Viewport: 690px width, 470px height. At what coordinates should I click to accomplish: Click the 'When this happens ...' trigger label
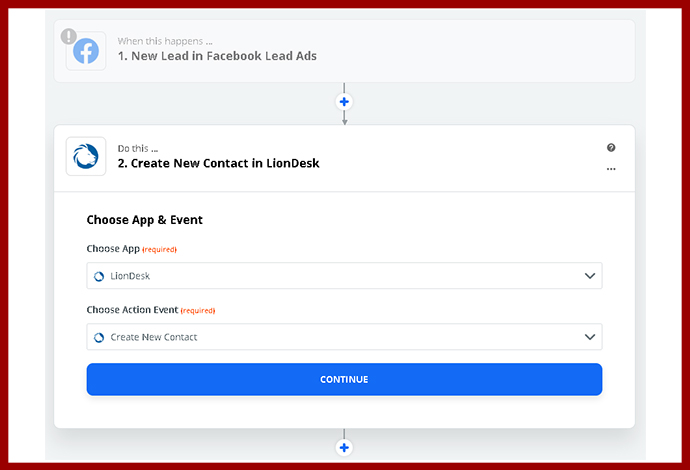165,41
